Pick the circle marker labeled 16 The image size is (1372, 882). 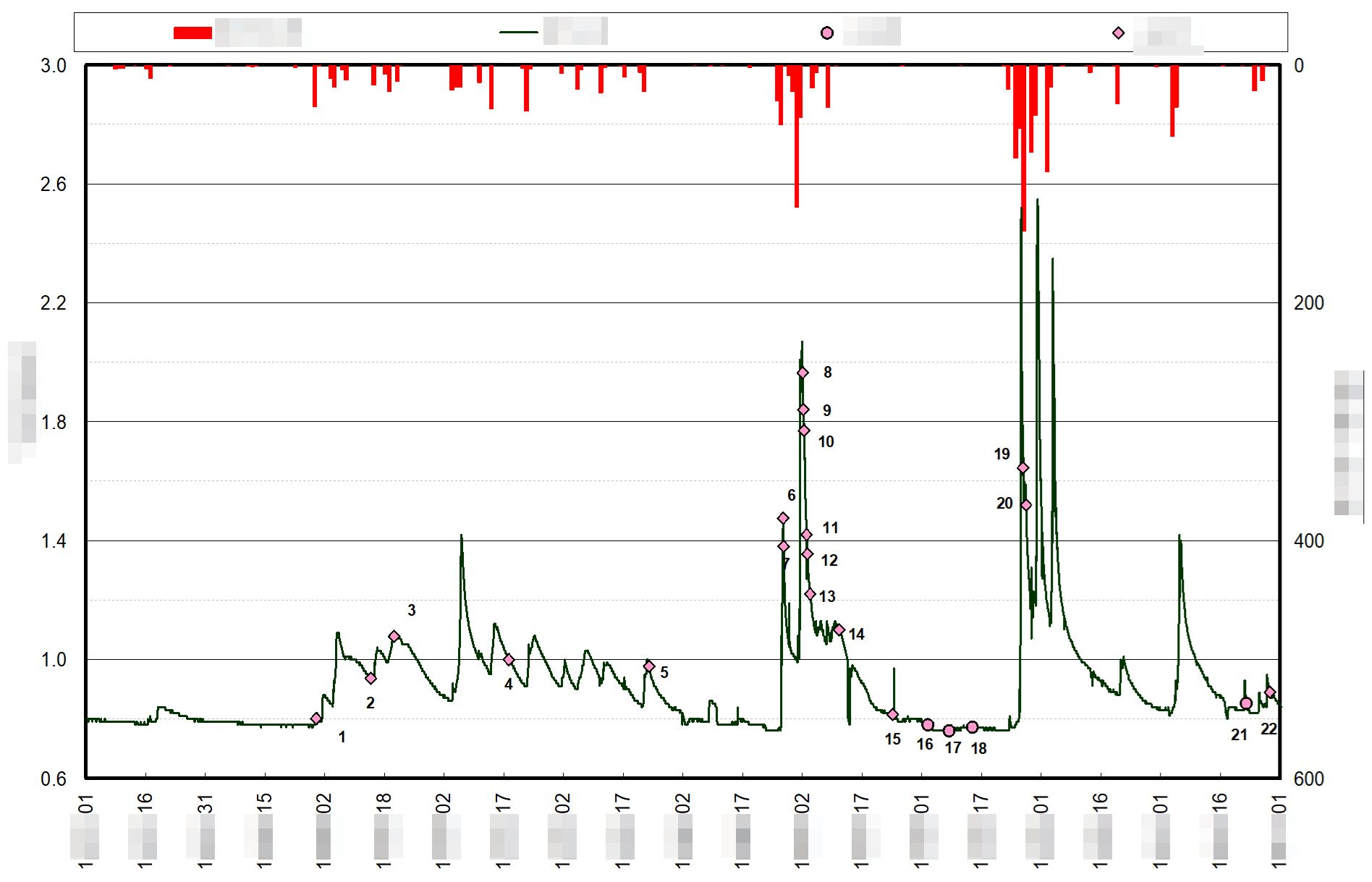point(928,725)
